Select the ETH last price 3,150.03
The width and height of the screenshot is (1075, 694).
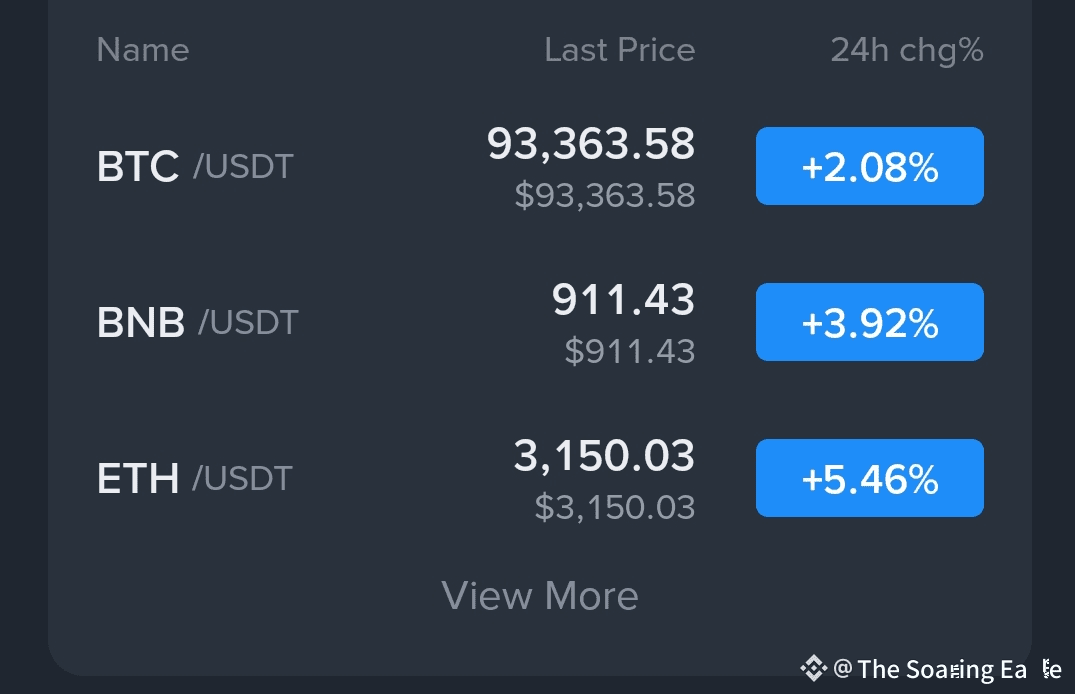pyautogui.click(x=604, y=456)
